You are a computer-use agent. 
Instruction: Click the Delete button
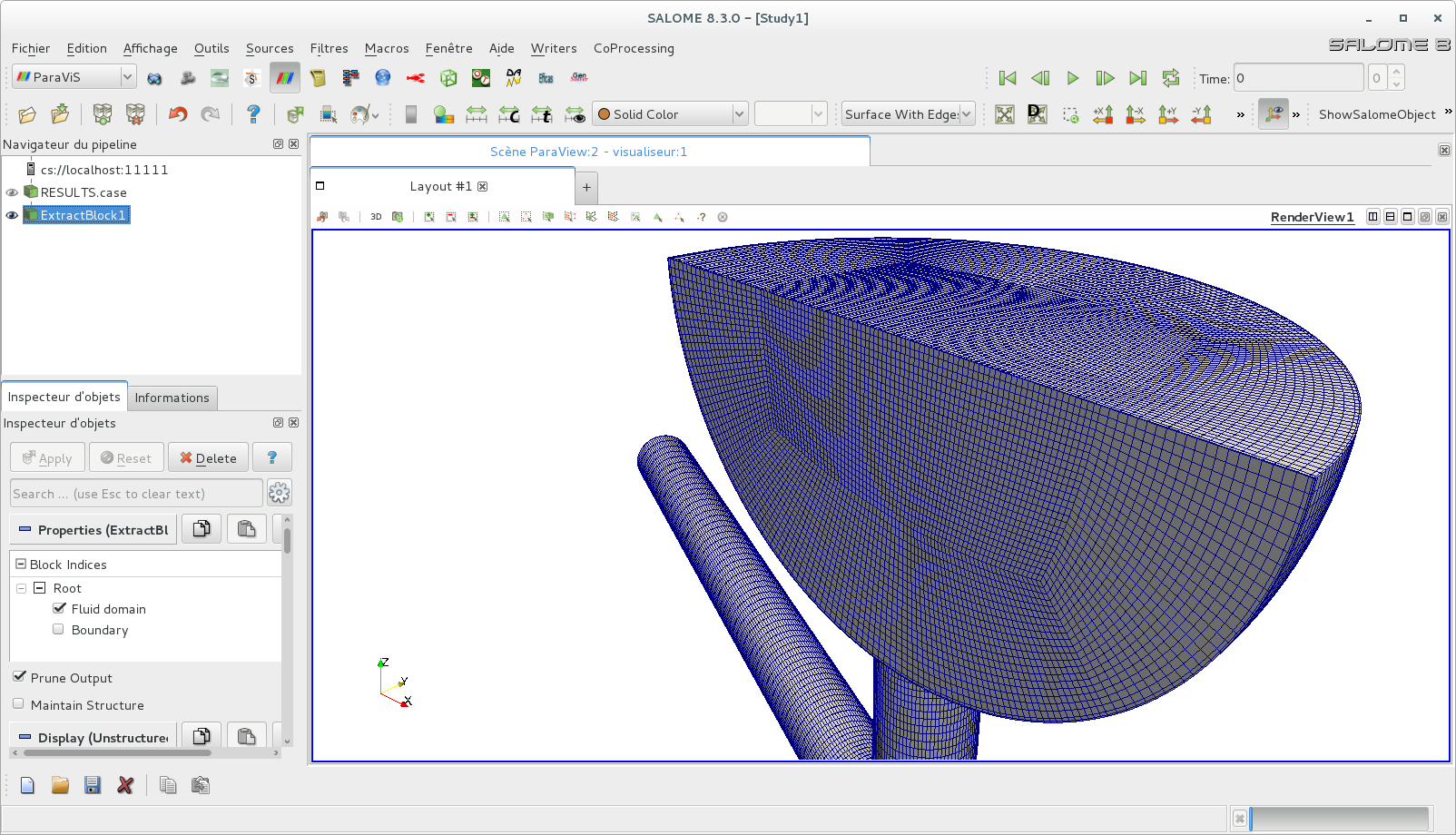pyautogui.click(x=208, y=457)
